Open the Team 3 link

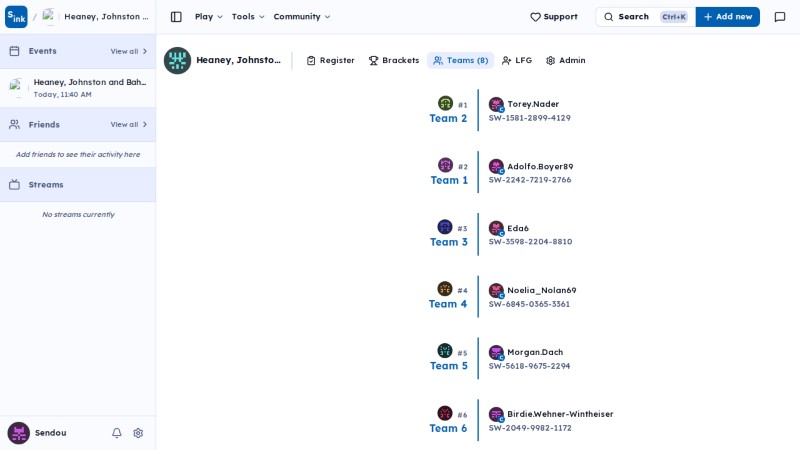448,242
